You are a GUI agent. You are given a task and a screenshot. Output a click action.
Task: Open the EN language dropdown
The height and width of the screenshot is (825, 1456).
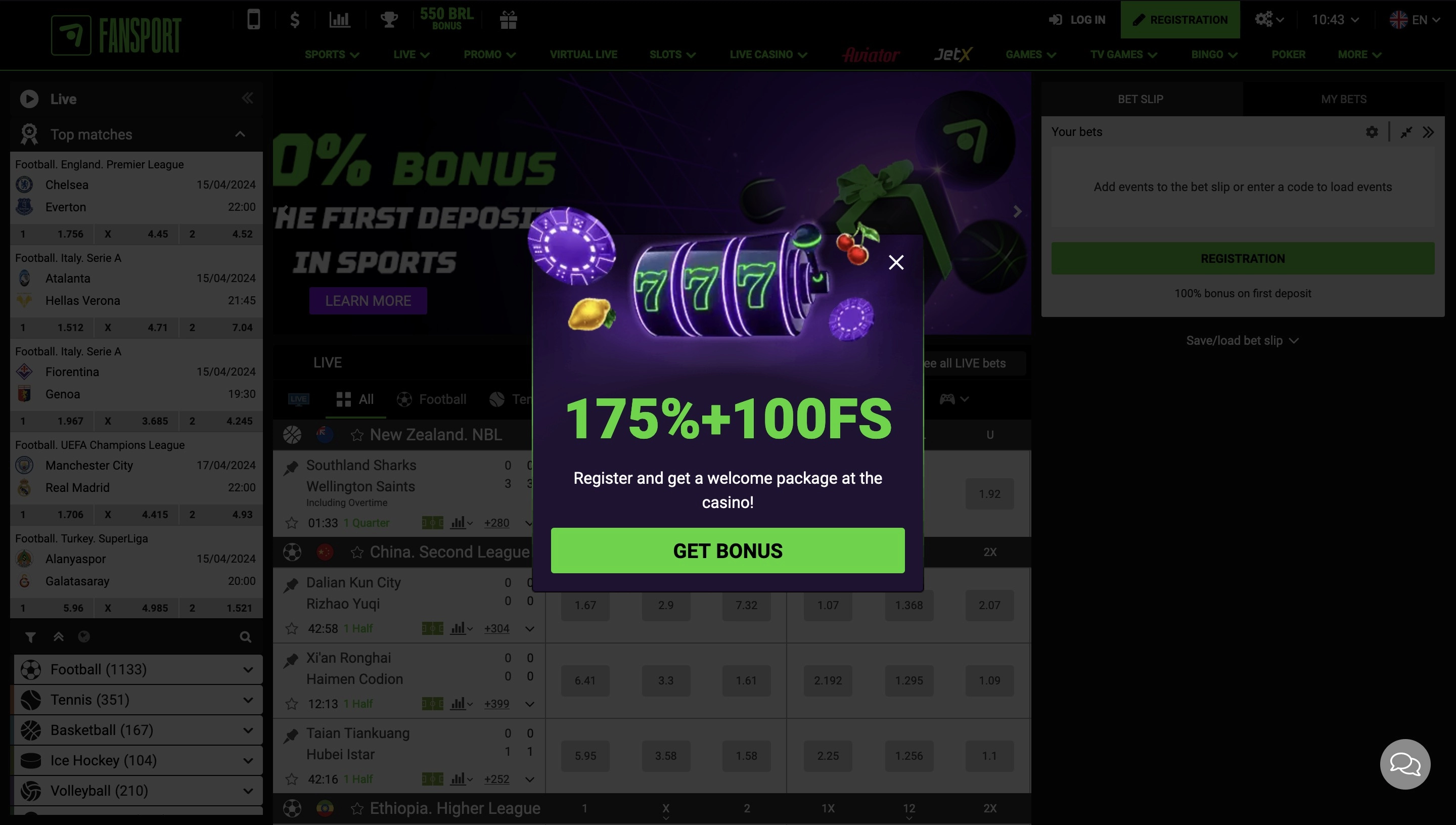coord(1415,20)
